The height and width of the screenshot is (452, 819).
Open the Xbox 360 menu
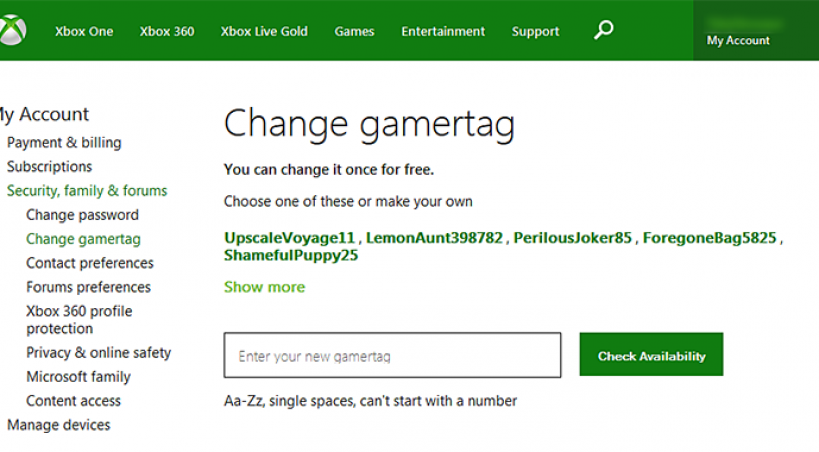(167, 31)
